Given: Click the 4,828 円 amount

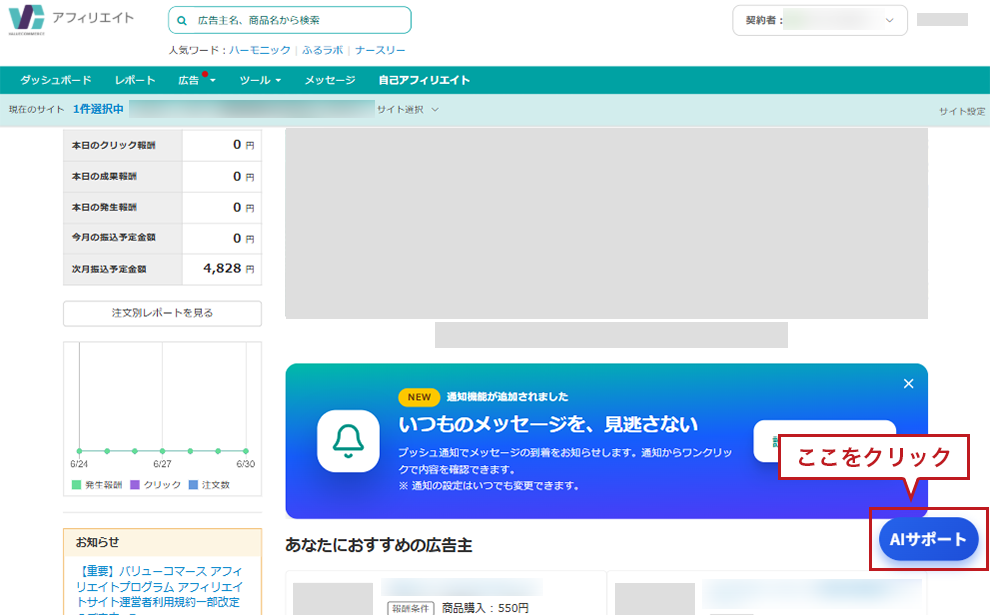Looking at the screenshot, I should click(x=229, y=268).
